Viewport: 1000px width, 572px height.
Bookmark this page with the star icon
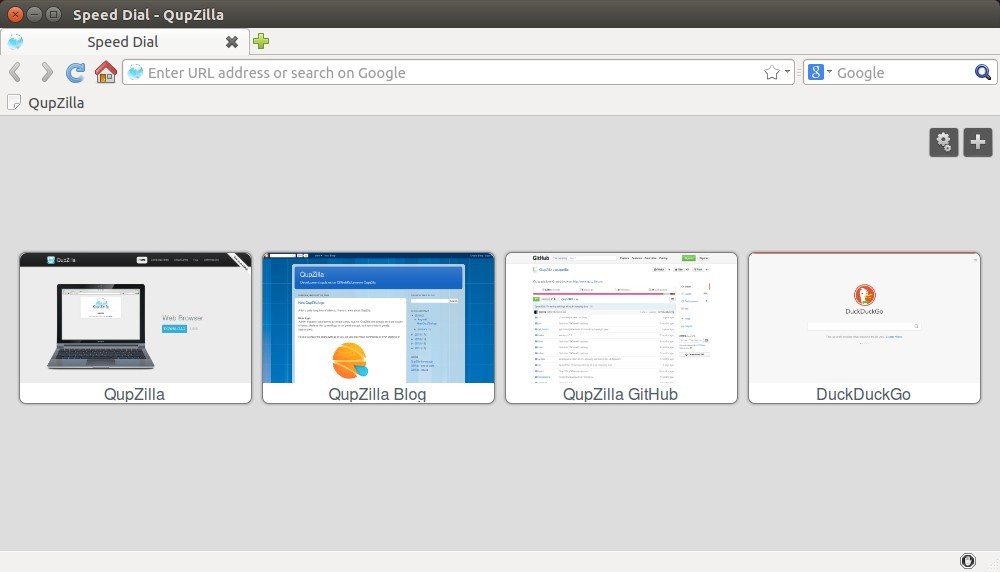772,73
